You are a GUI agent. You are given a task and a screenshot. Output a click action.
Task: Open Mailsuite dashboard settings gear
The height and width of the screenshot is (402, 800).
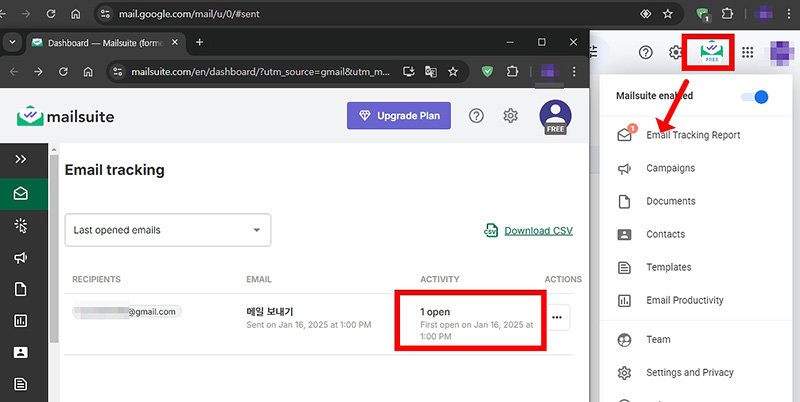coord(510,116)
